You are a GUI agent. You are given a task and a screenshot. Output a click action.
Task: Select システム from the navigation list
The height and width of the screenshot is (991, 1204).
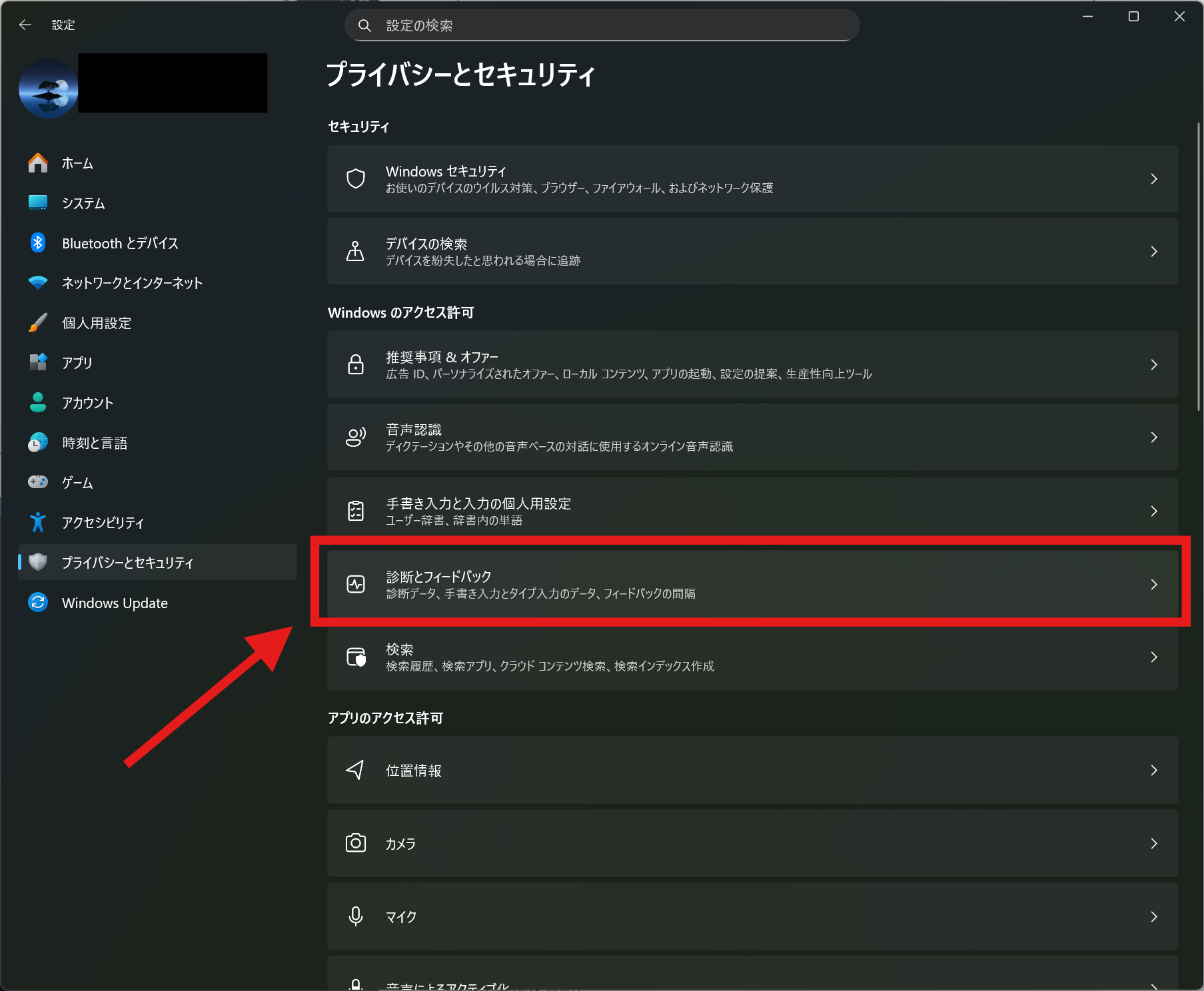pyautogui.click(x=157, y=203)
